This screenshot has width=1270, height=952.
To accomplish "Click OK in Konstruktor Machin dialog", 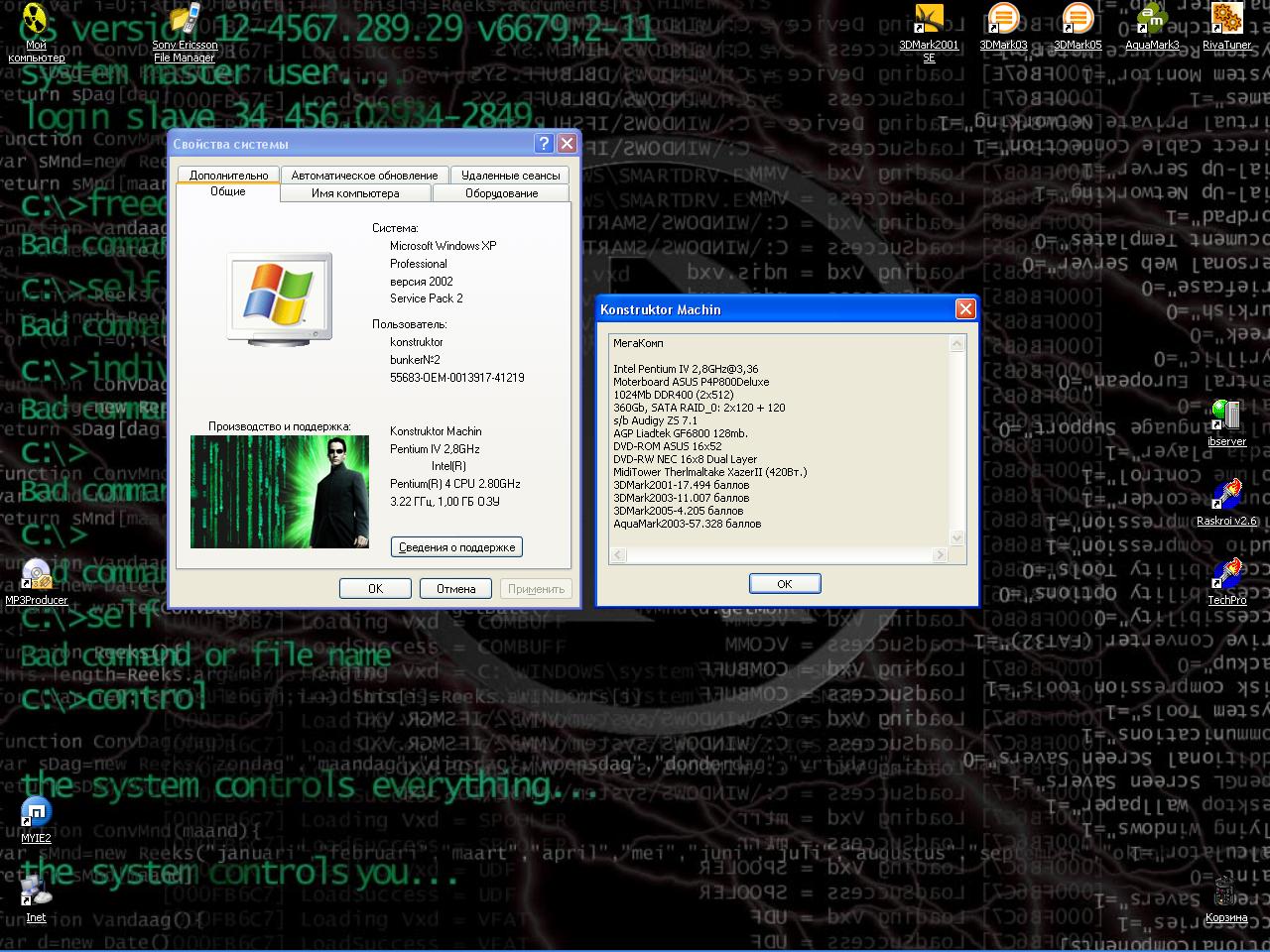I will [784, 583].
